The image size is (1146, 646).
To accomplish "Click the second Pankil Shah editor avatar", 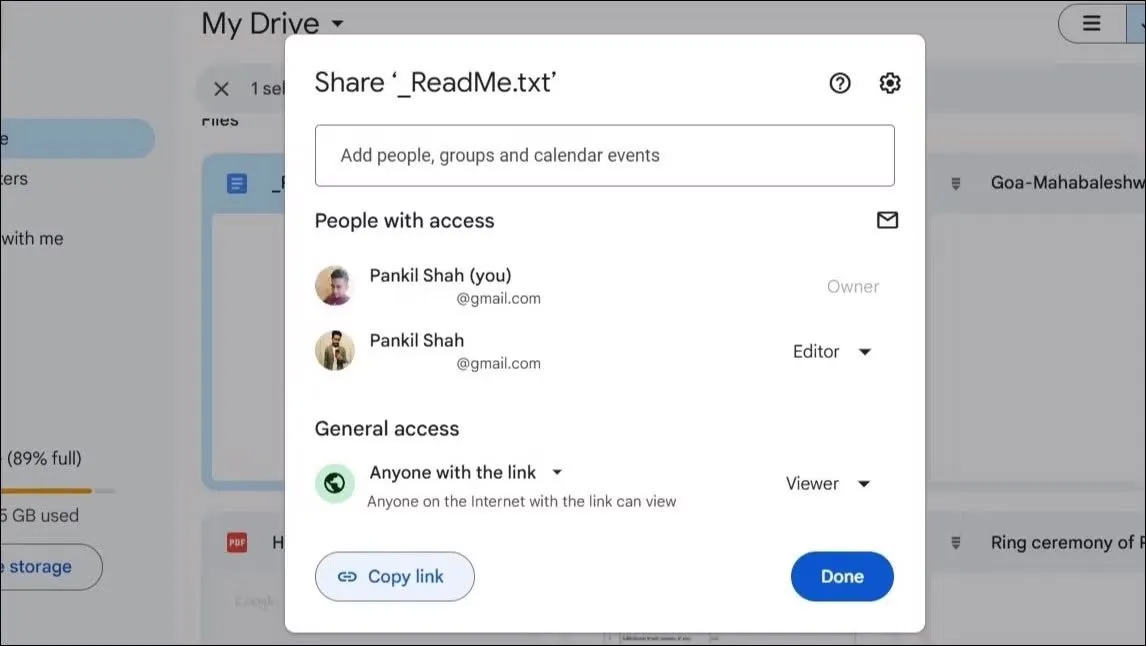I will tap(335, 351).
